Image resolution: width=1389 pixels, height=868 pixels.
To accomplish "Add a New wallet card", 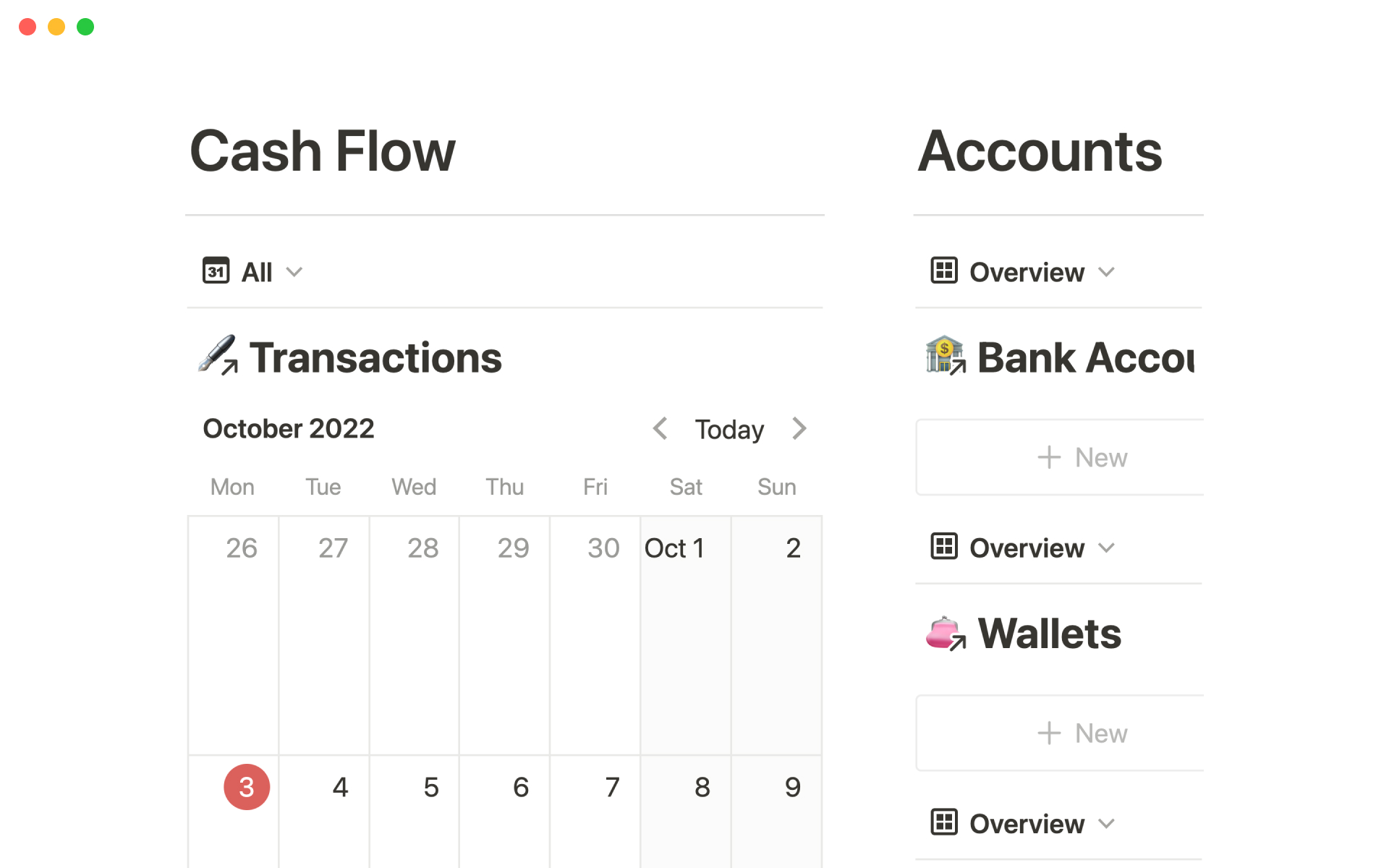I will tap(1082, 733).
